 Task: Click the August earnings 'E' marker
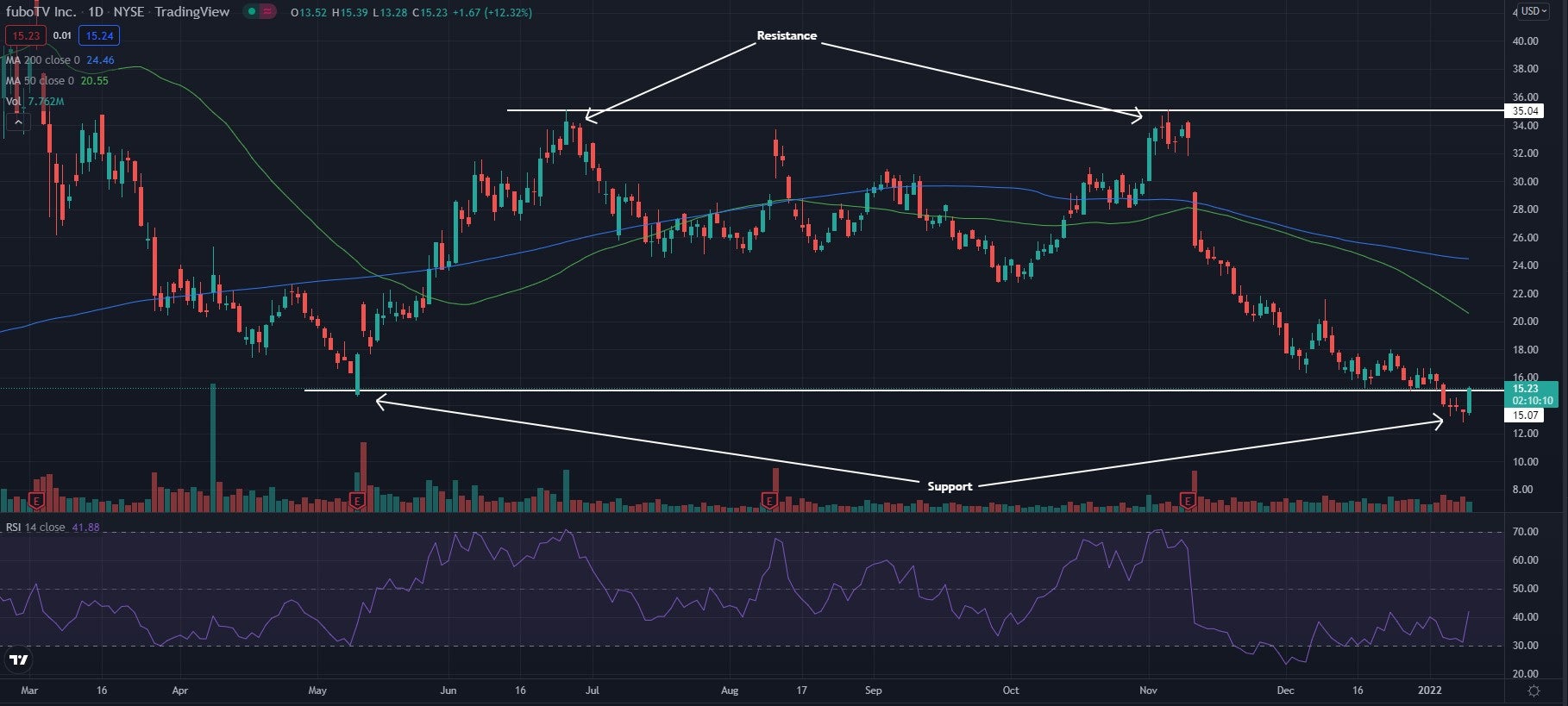[x=768, y=500]
